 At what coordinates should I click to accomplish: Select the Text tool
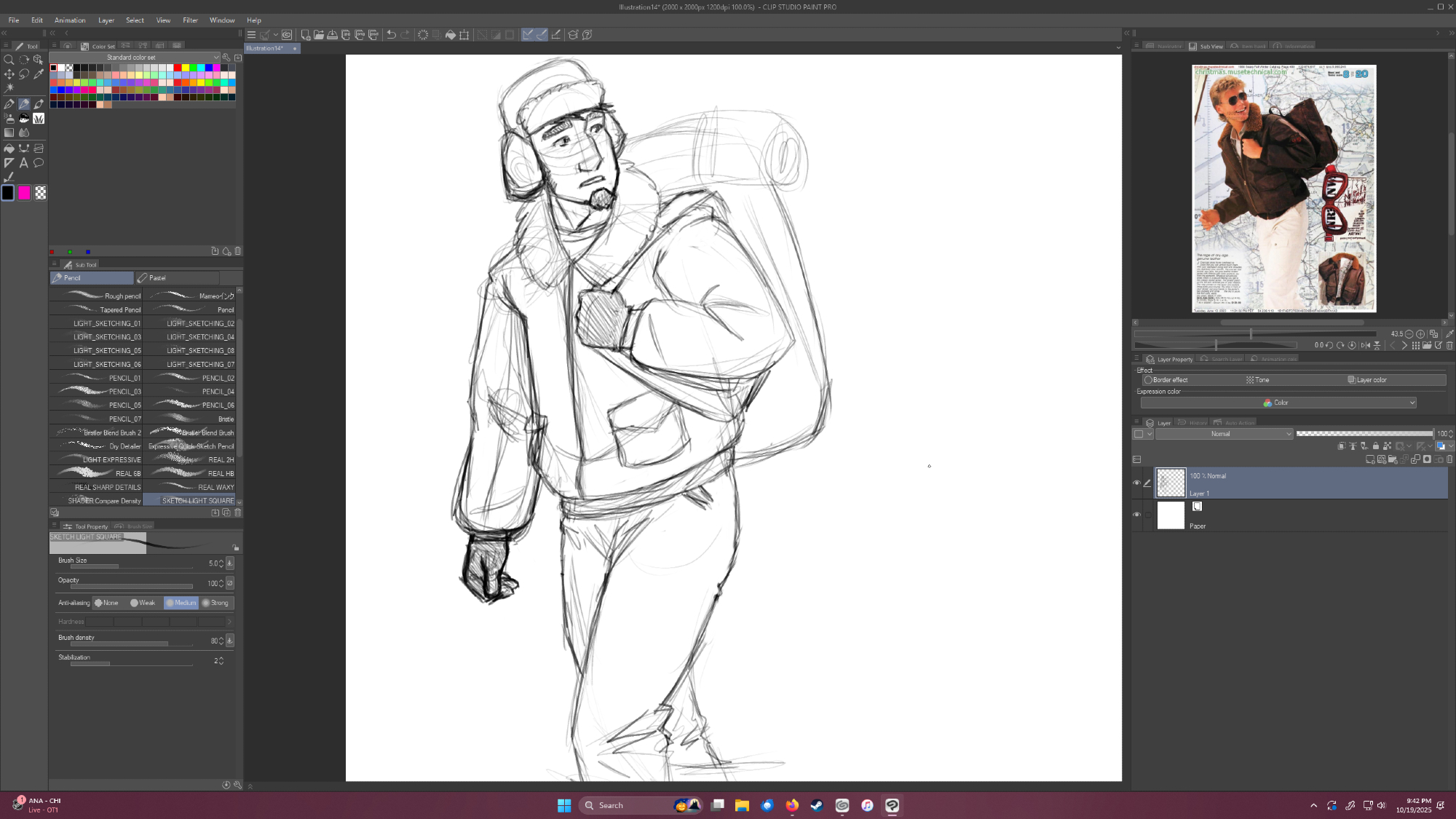coord(24,163)
